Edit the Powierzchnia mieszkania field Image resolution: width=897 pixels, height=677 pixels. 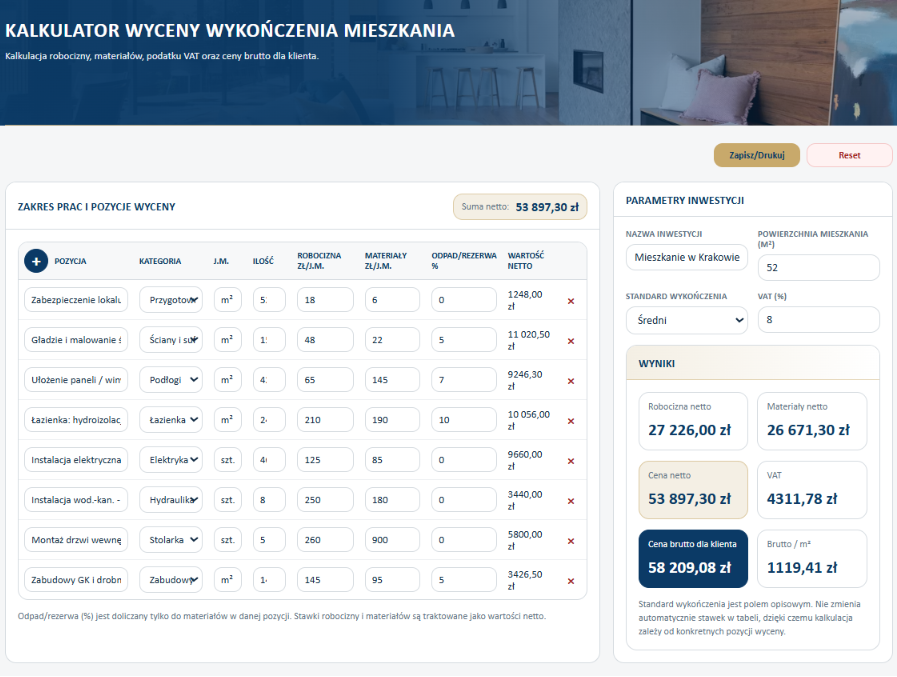[818, 267]
